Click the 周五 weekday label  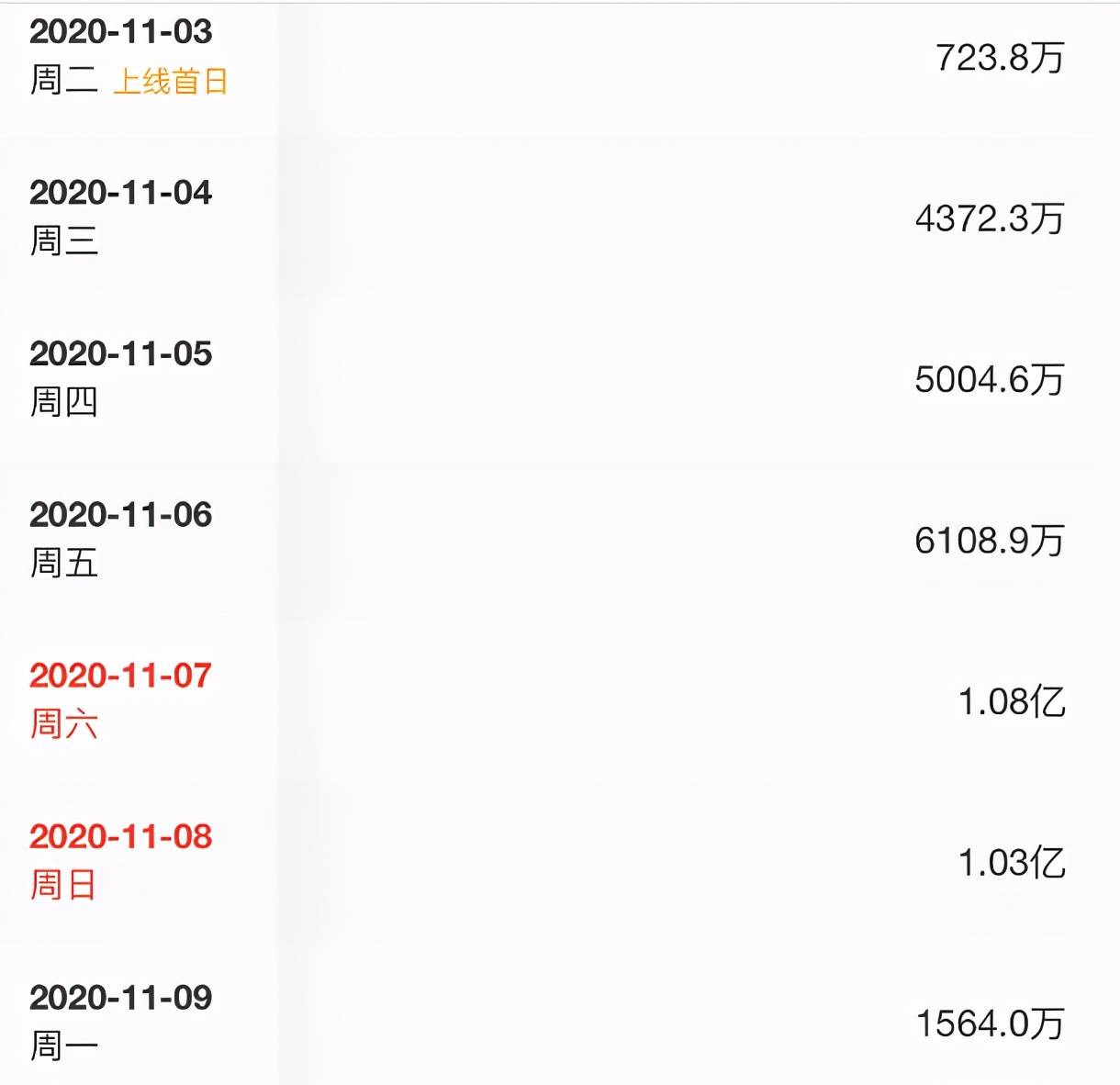[x=63, y=563]
